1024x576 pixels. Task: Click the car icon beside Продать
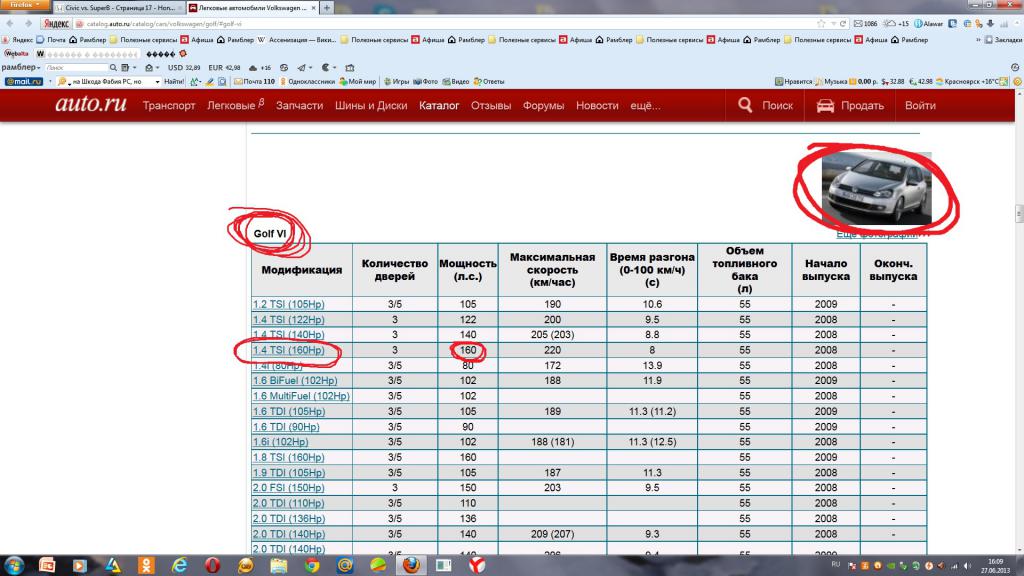click(x=825, y=105)
